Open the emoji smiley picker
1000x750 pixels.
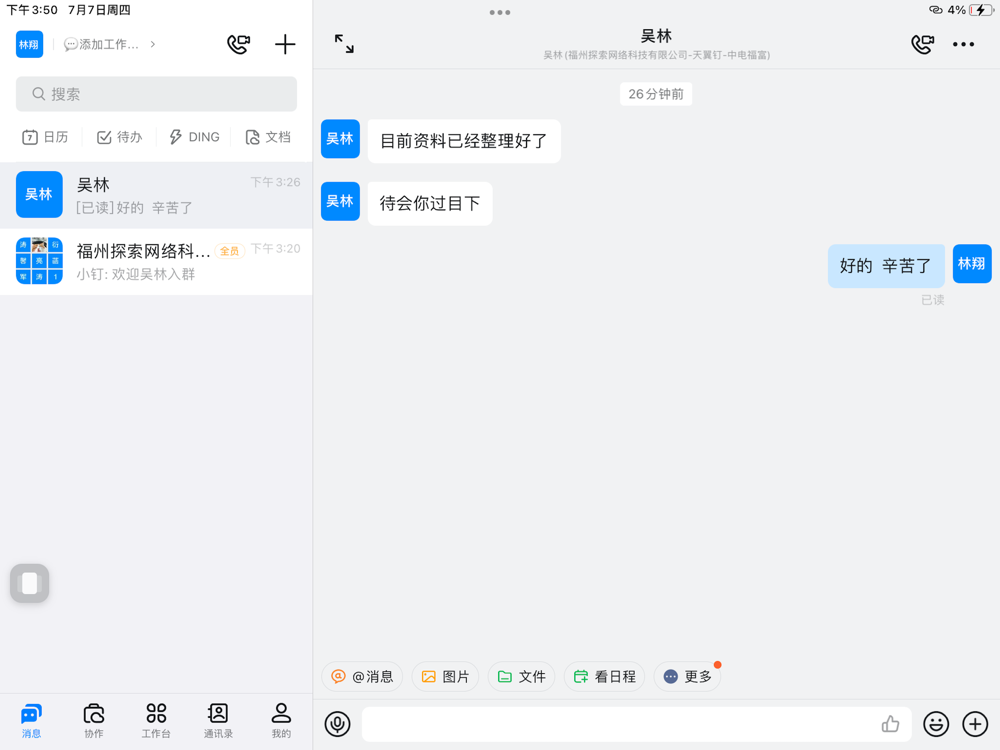tap(936, 724)
